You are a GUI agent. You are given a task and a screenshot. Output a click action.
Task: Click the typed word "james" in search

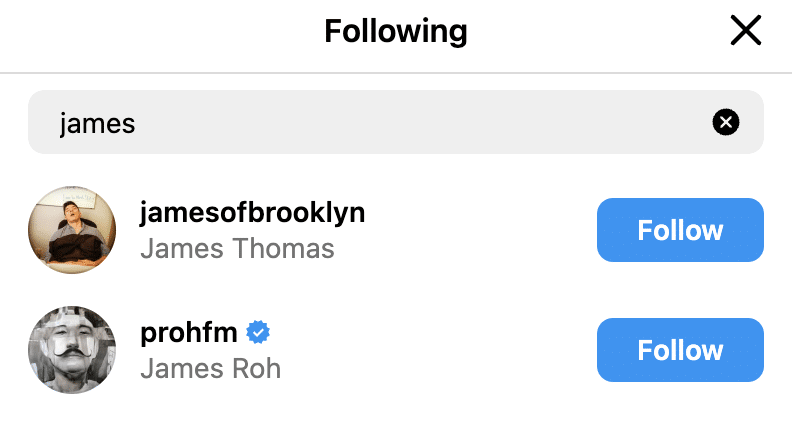(x=97, y=123)
